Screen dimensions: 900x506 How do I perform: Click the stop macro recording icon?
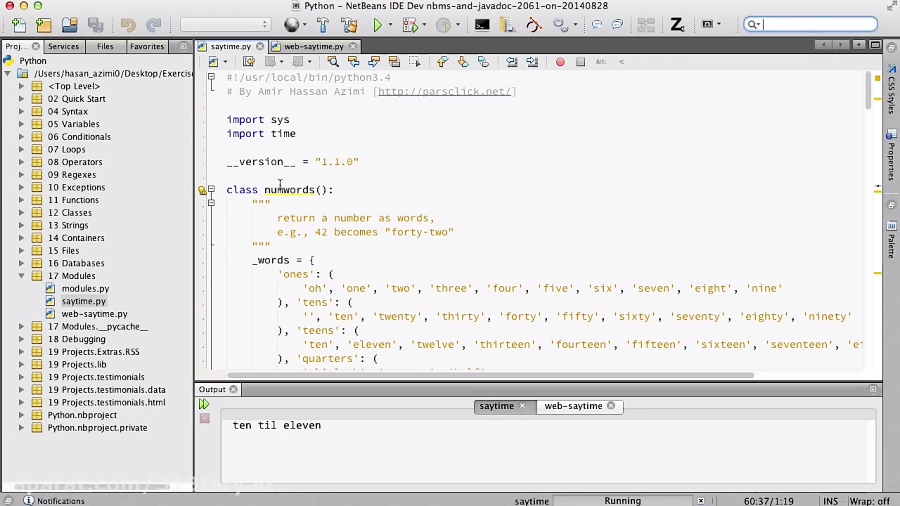tap(580, 62)
